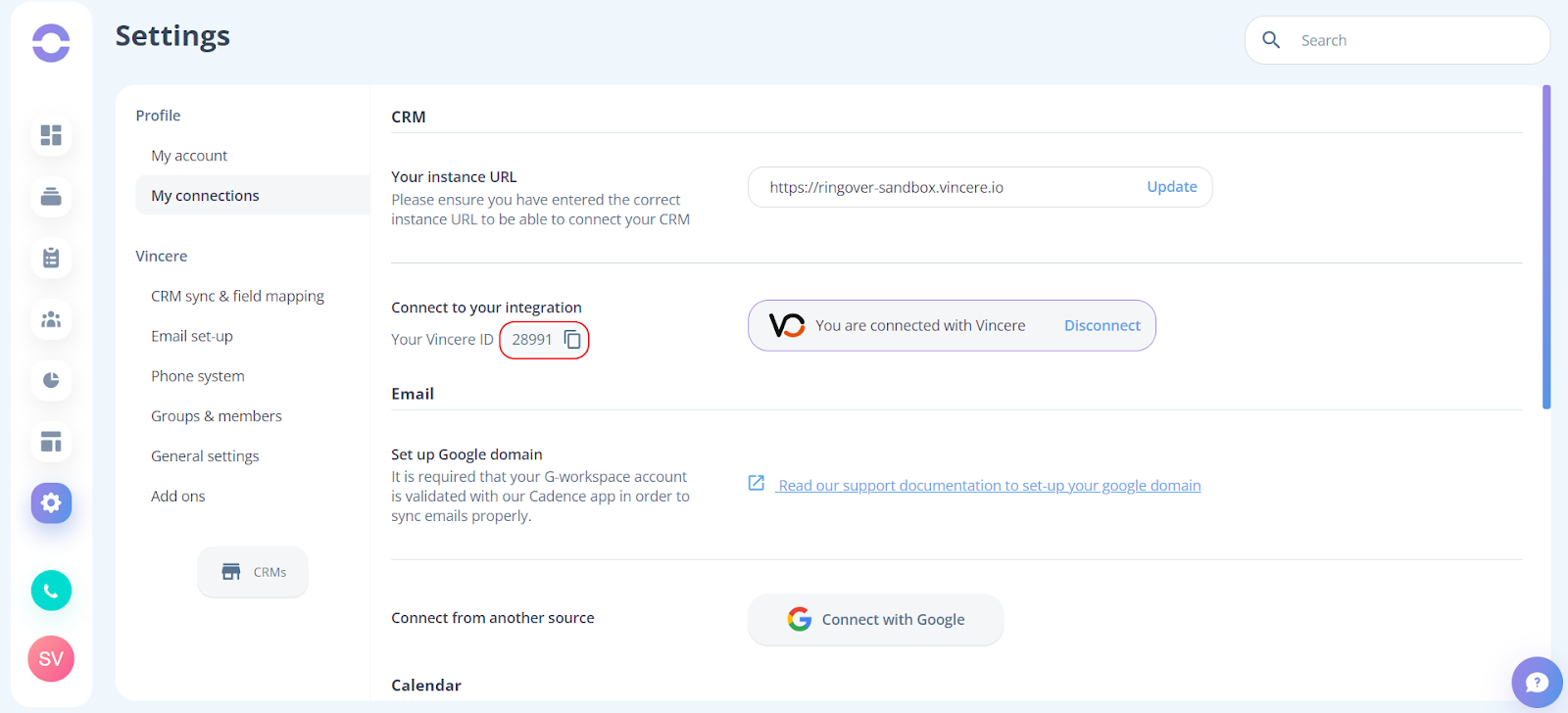This screenshot has width=1568, height=713.
Task: Go to Email set-up
Action: pyautogui.click(x=192, y=336)
